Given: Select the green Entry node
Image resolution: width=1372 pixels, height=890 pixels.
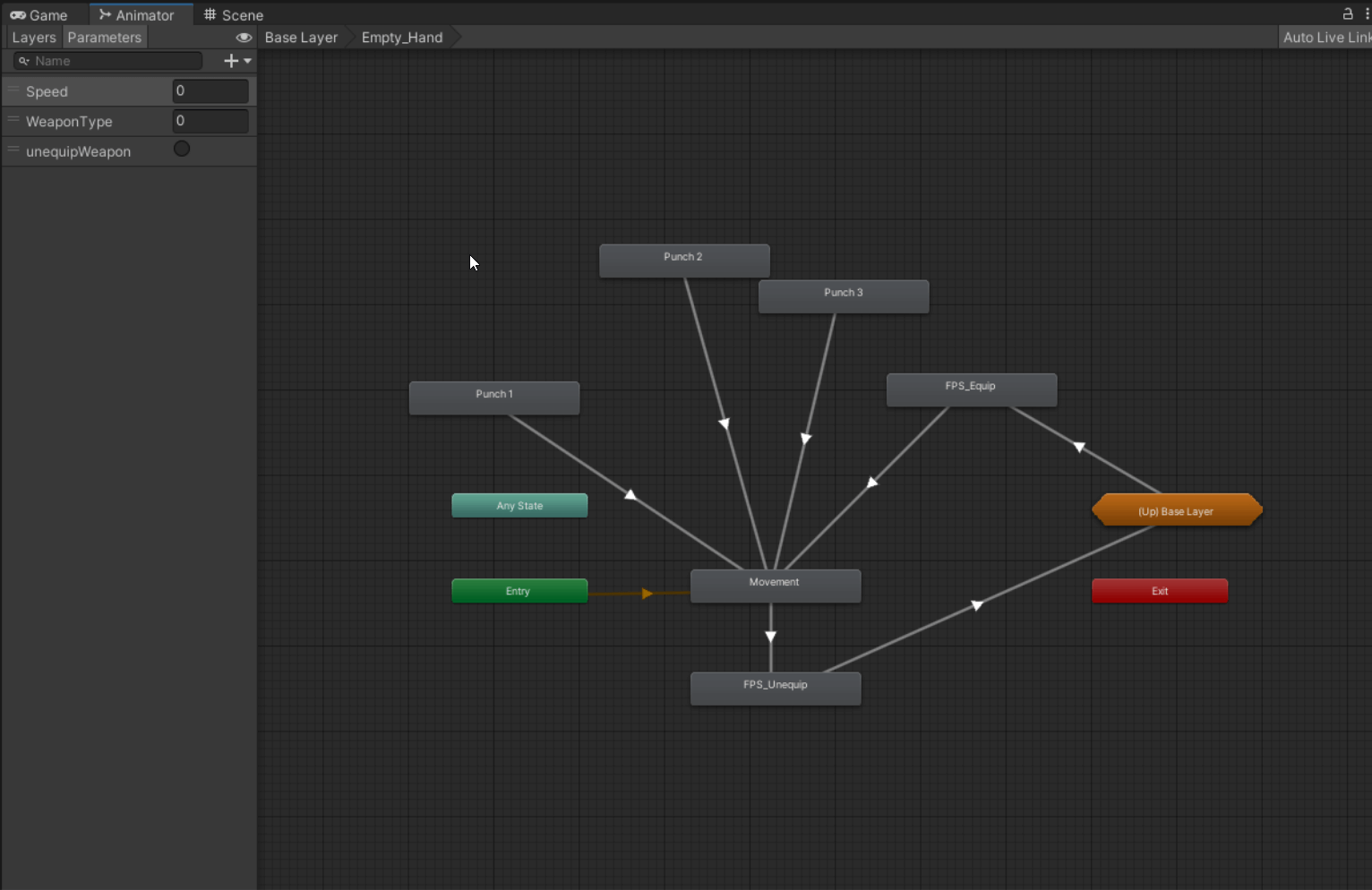Looking at the screenshot, I should [519, 591].
